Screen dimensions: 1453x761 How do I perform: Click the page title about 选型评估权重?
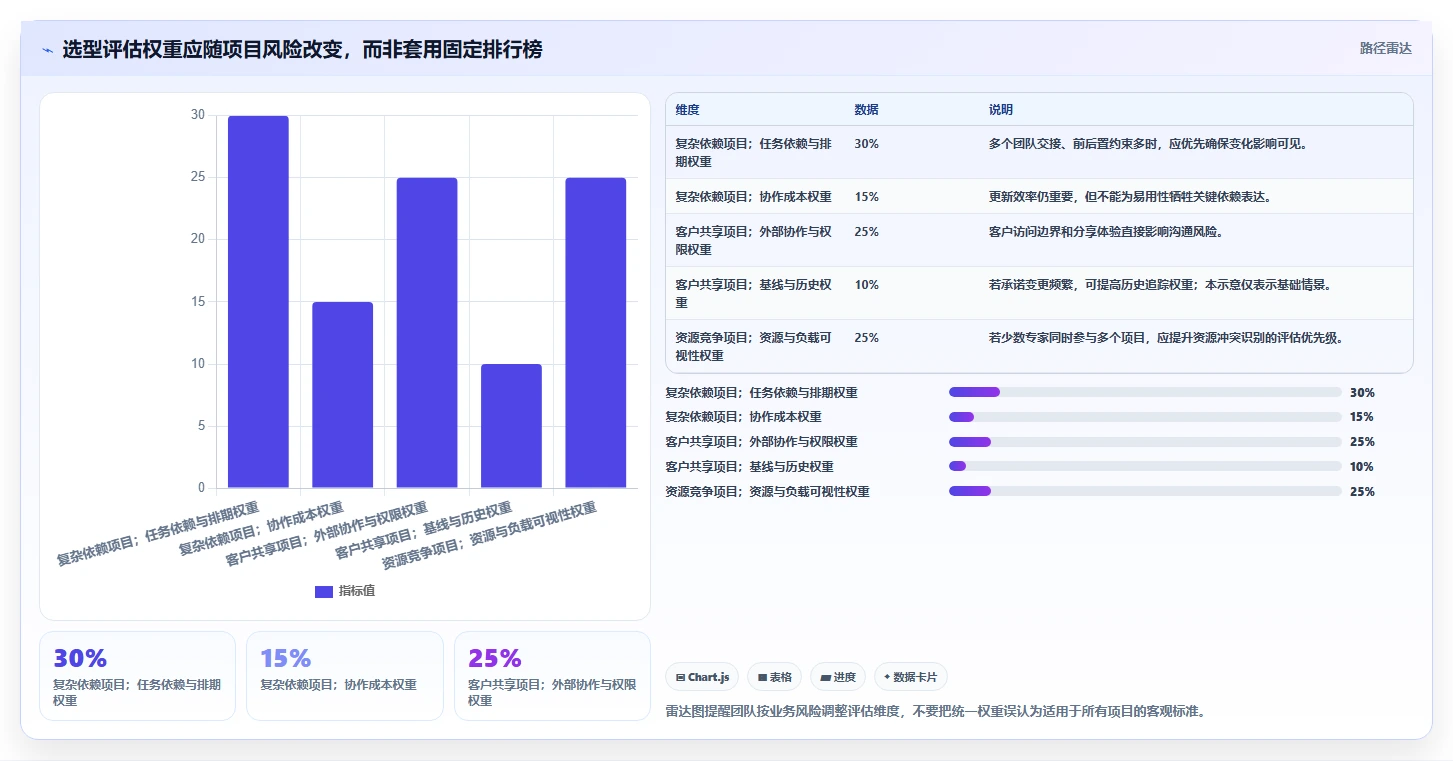click(302, 49)
